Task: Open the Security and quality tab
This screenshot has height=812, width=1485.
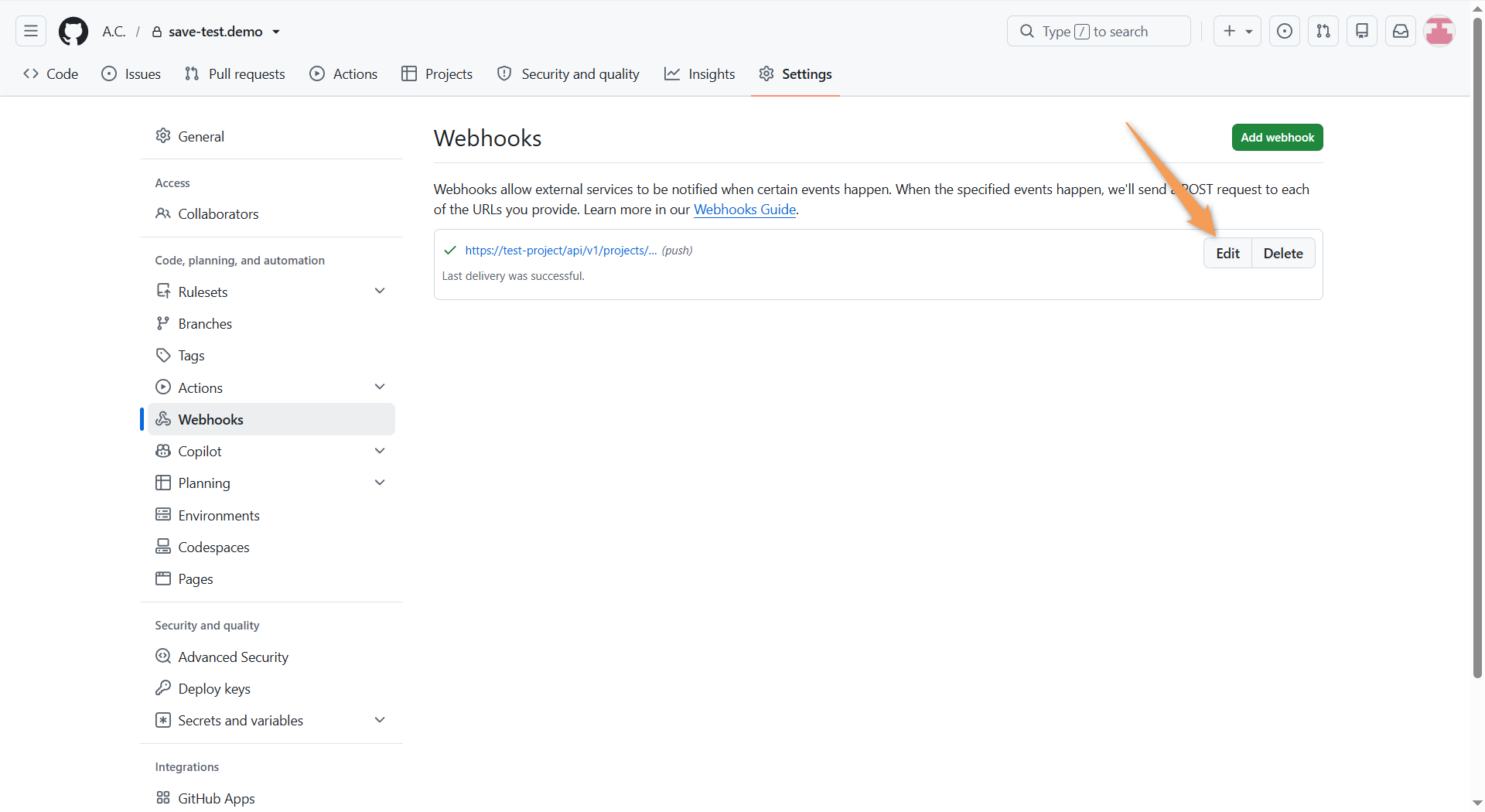Action: tap(568, 73)
